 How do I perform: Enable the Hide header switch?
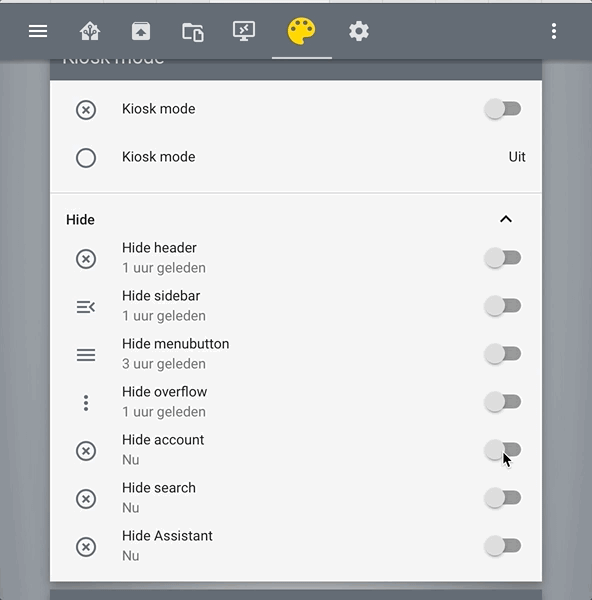[x=502, y=258]
